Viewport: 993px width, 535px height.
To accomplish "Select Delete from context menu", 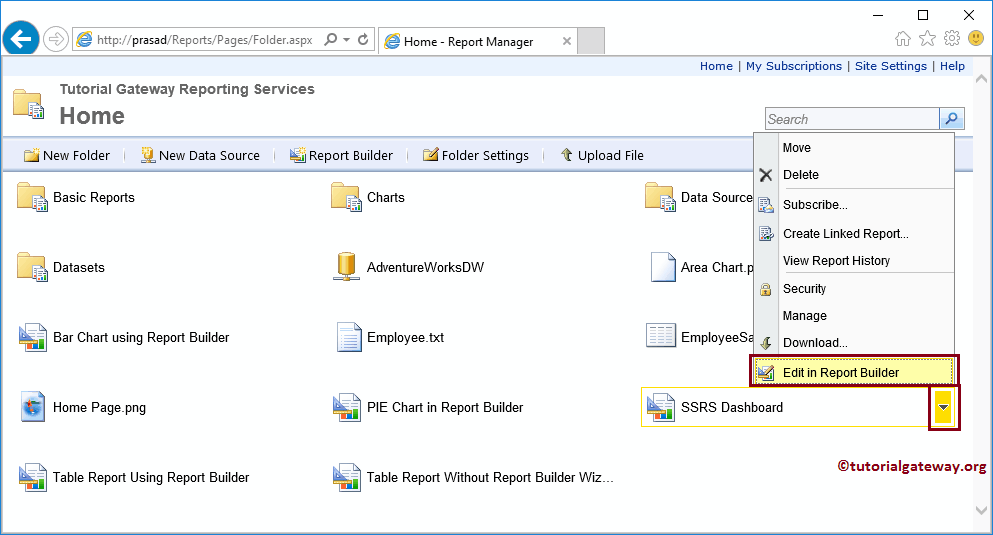I will point(854,175).
